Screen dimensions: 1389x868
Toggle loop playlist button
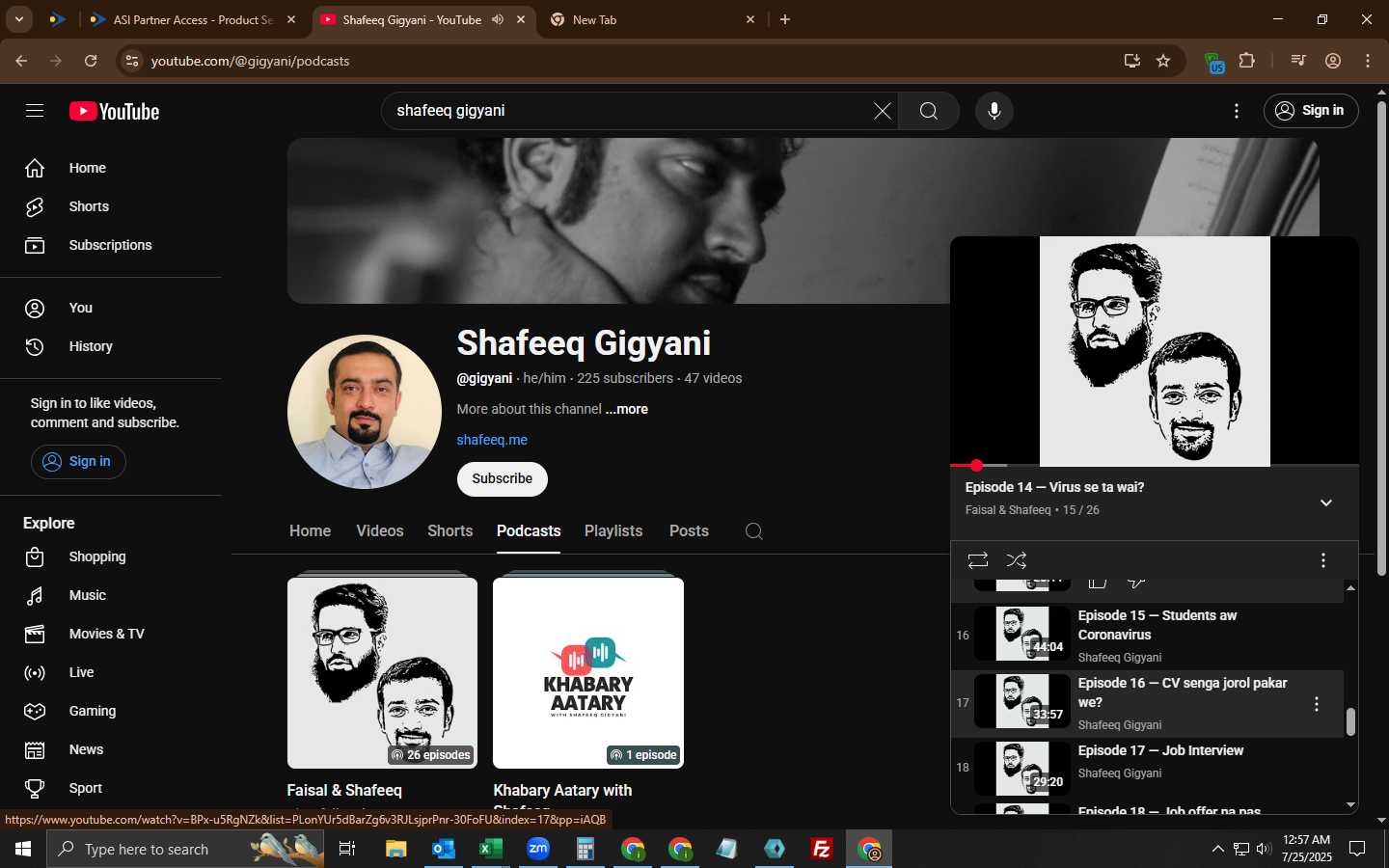pyautogui.click(x=977, y=560)
